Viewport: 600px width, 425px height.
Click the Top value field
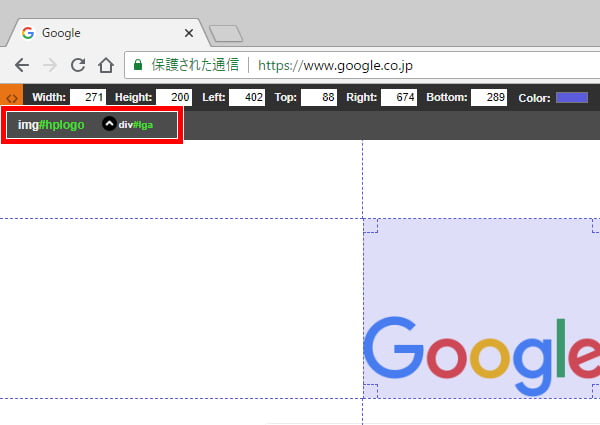coord(319,98)
